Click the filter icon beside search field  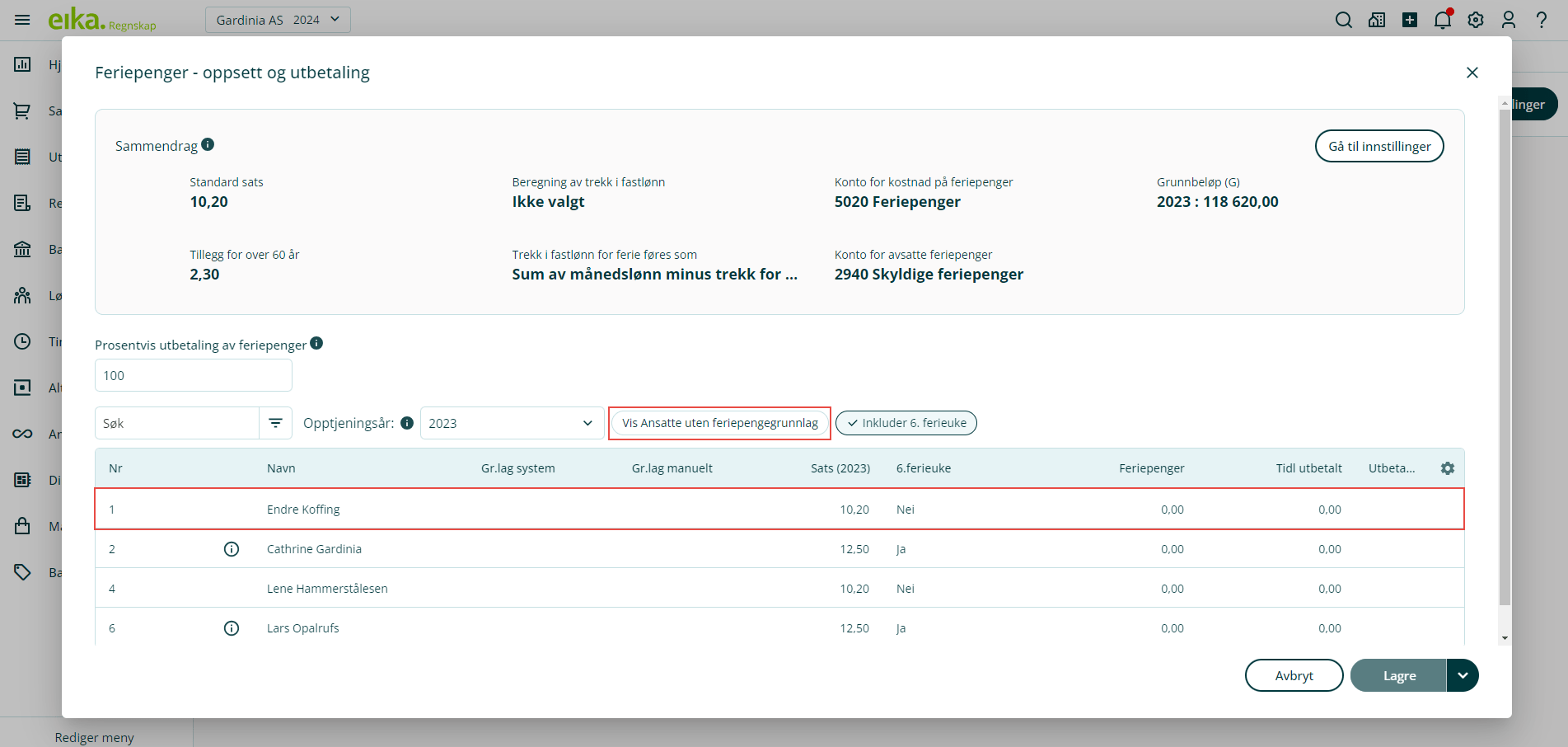pyautogui.click(x=275, y=423)
